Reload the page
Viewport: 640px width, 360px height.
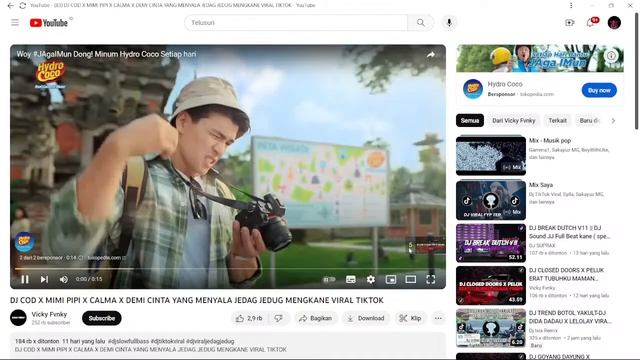[x=22, y=5]
